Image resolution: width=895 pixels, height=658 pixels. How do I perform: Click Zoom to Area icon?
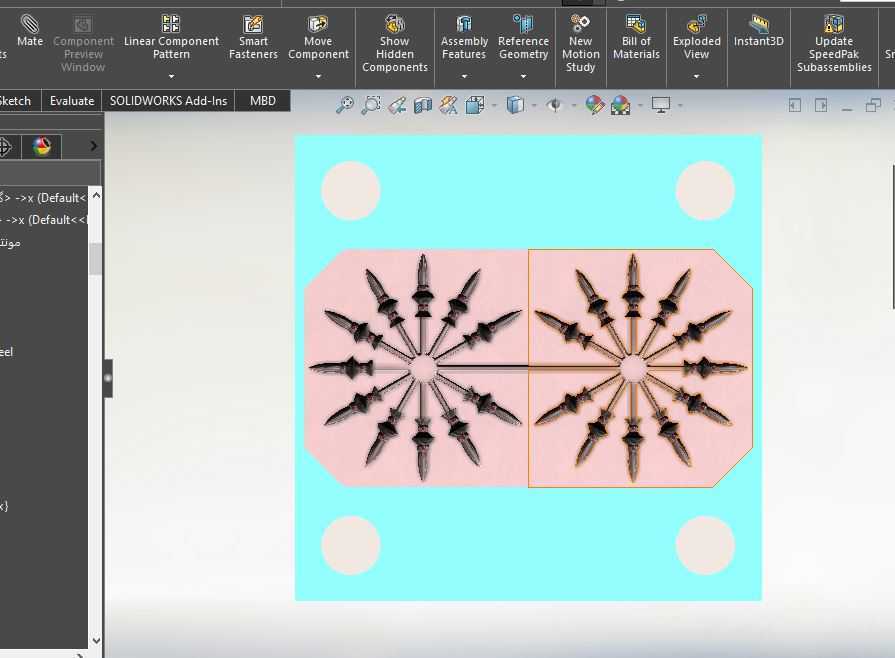click(x=371, y=105)
